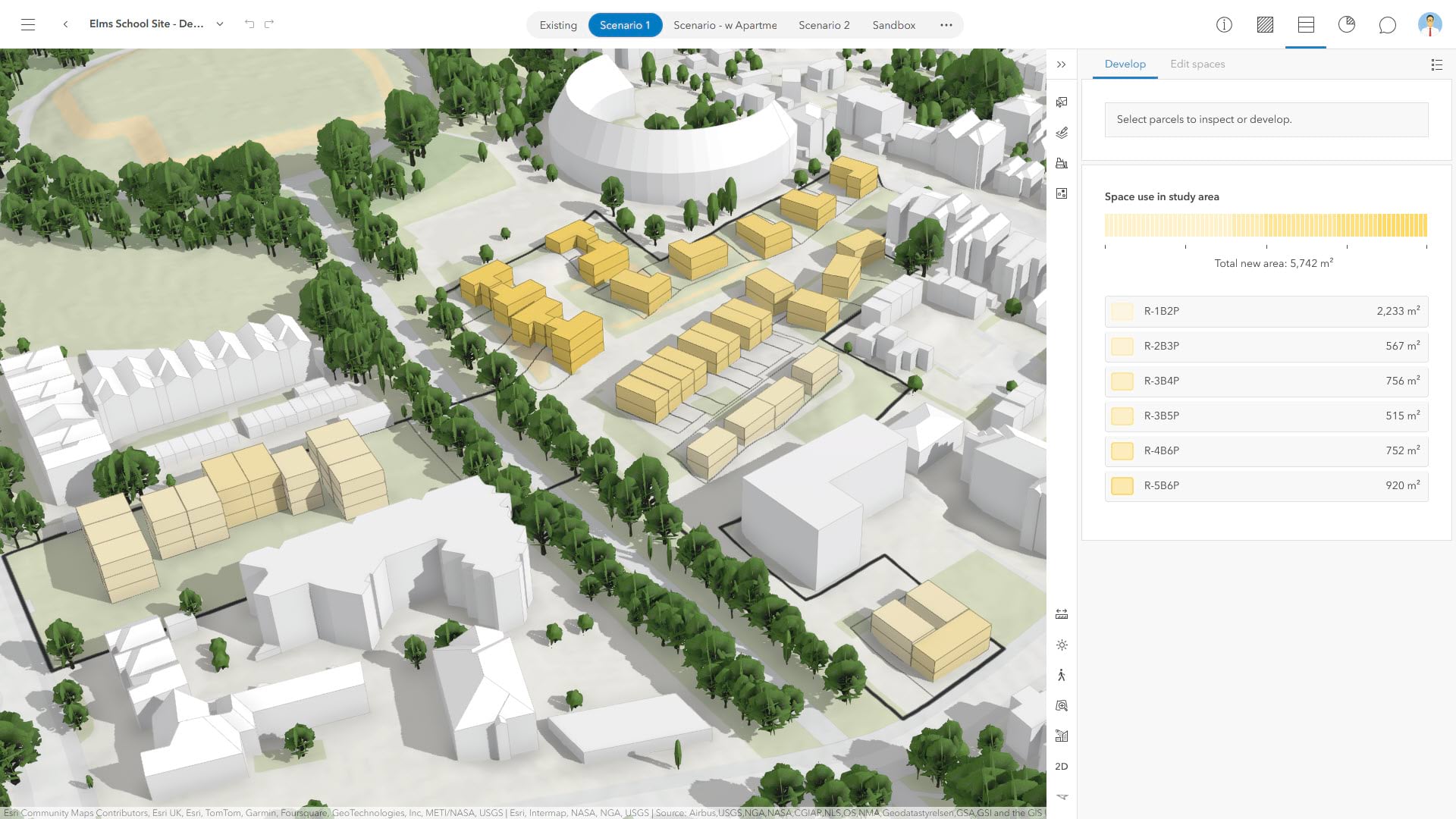Screen dimensions: 1456x819
Task: Switch to the Edit spaces tab
Action: pyautogui.click(x=1197, y=64)
